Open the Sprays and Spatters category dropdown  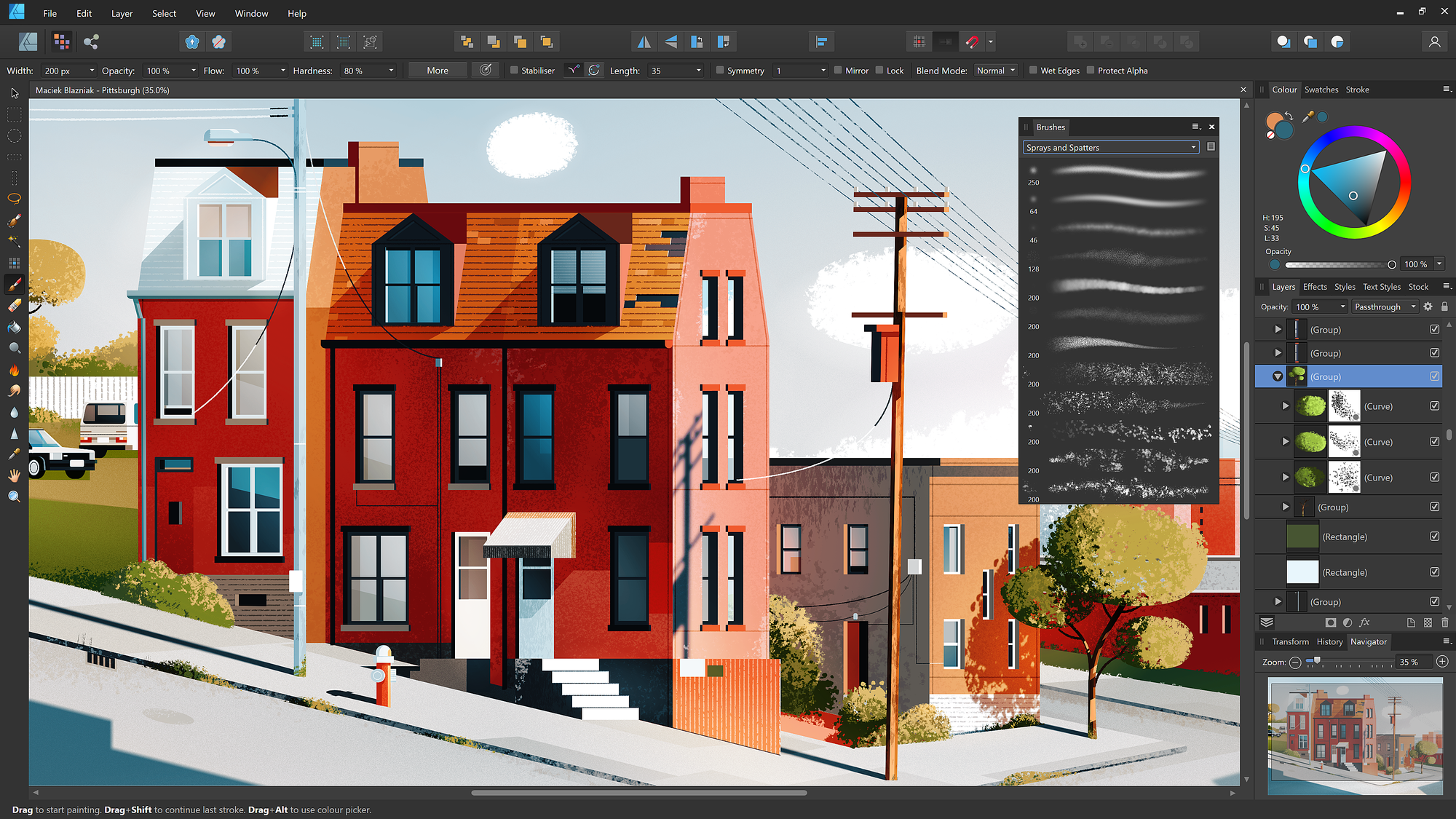pyautogui.click(x=1110, y=147)
